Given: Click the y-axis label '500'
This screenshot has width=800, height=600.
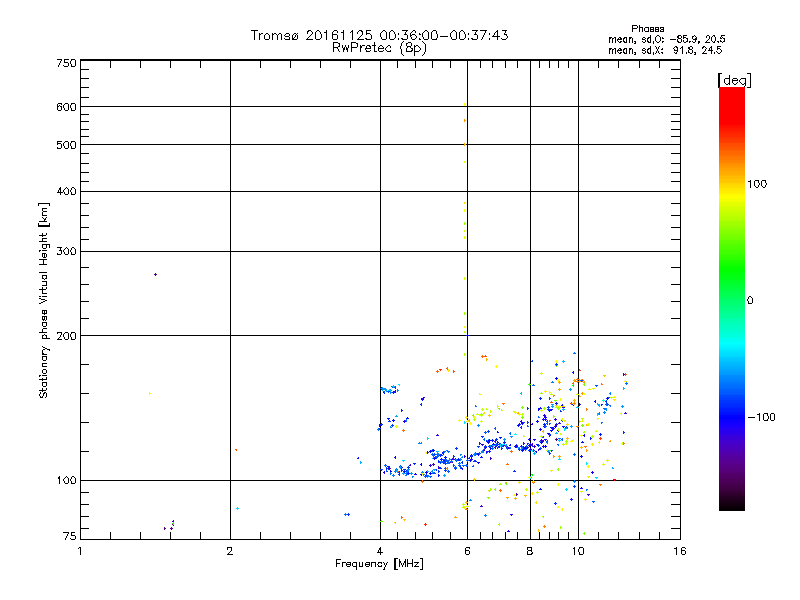Looking at the screenshot, I should 66,145.
